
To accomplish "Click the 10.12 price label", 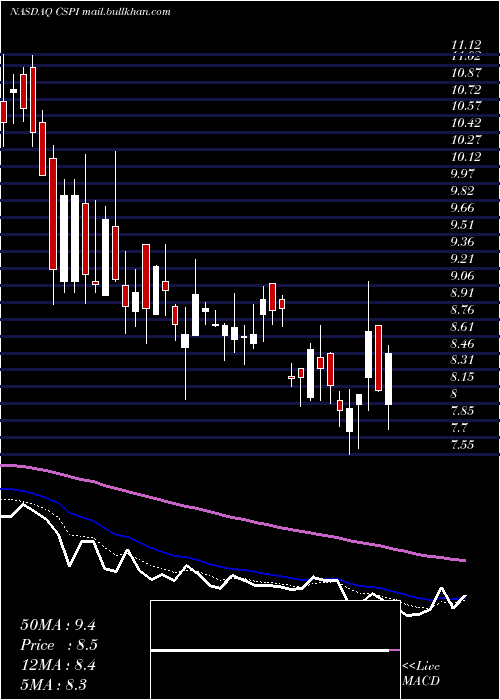I will [466, 158].
